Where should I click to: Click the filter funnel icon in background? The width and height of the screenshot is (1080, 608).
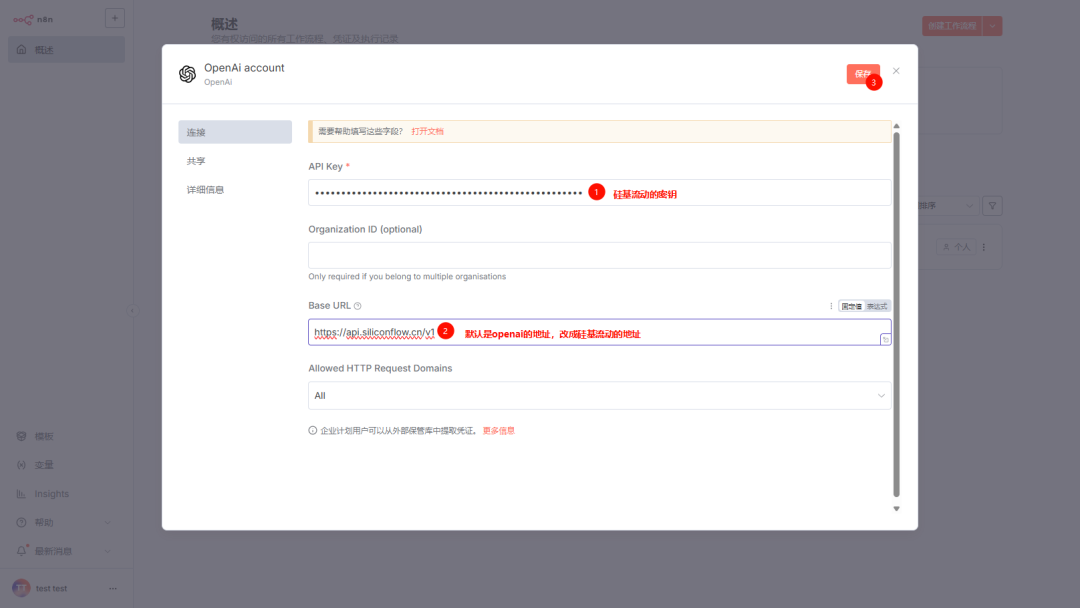(x=993, y=206)
